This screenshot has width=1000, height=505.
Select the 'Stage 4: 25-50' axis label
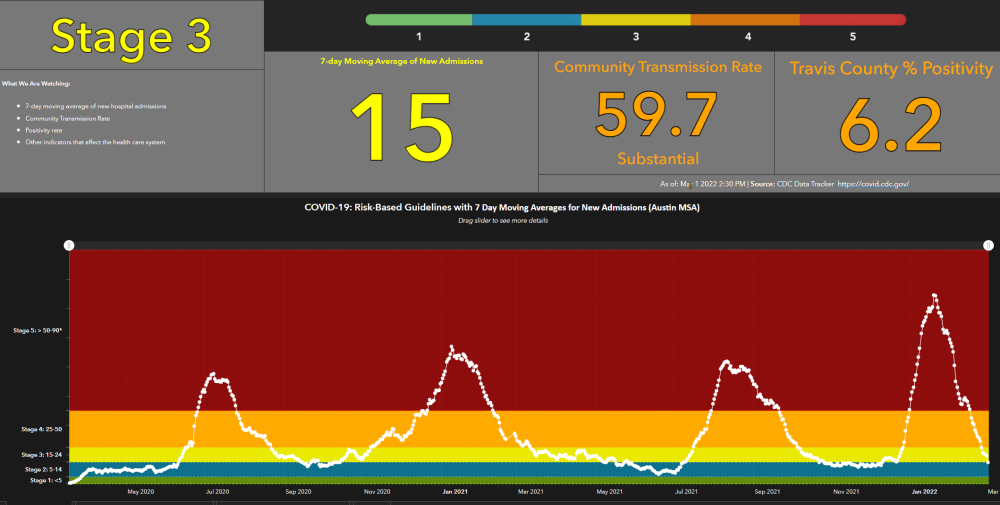(39, 429)
